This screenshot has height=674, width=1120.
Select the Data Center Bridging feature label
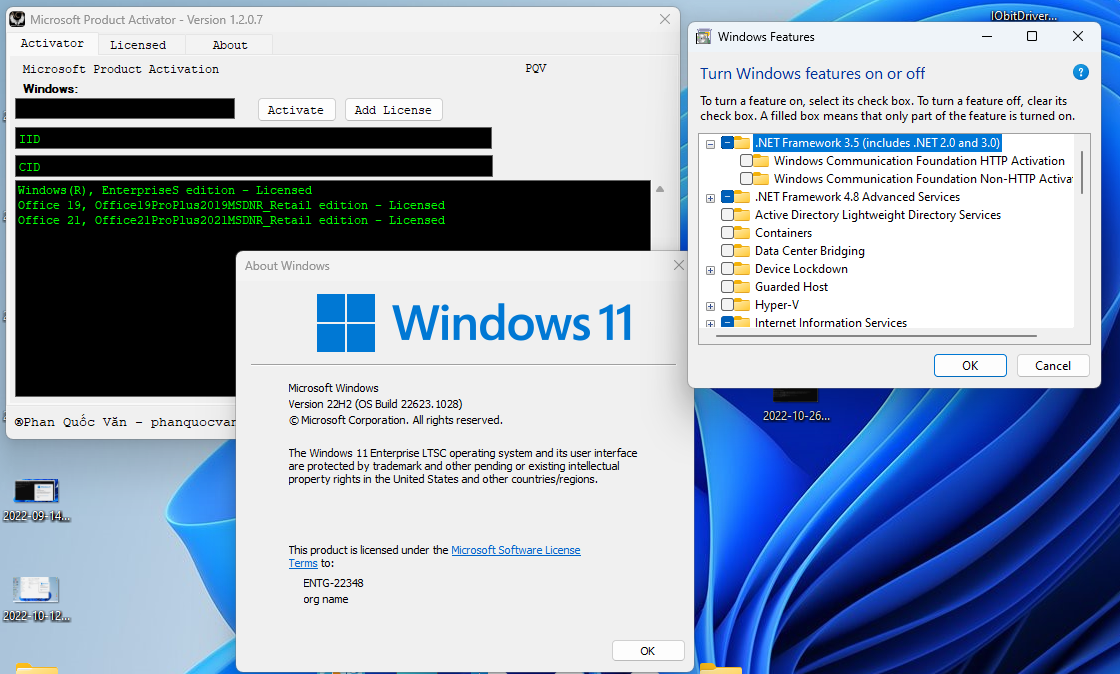809,251
